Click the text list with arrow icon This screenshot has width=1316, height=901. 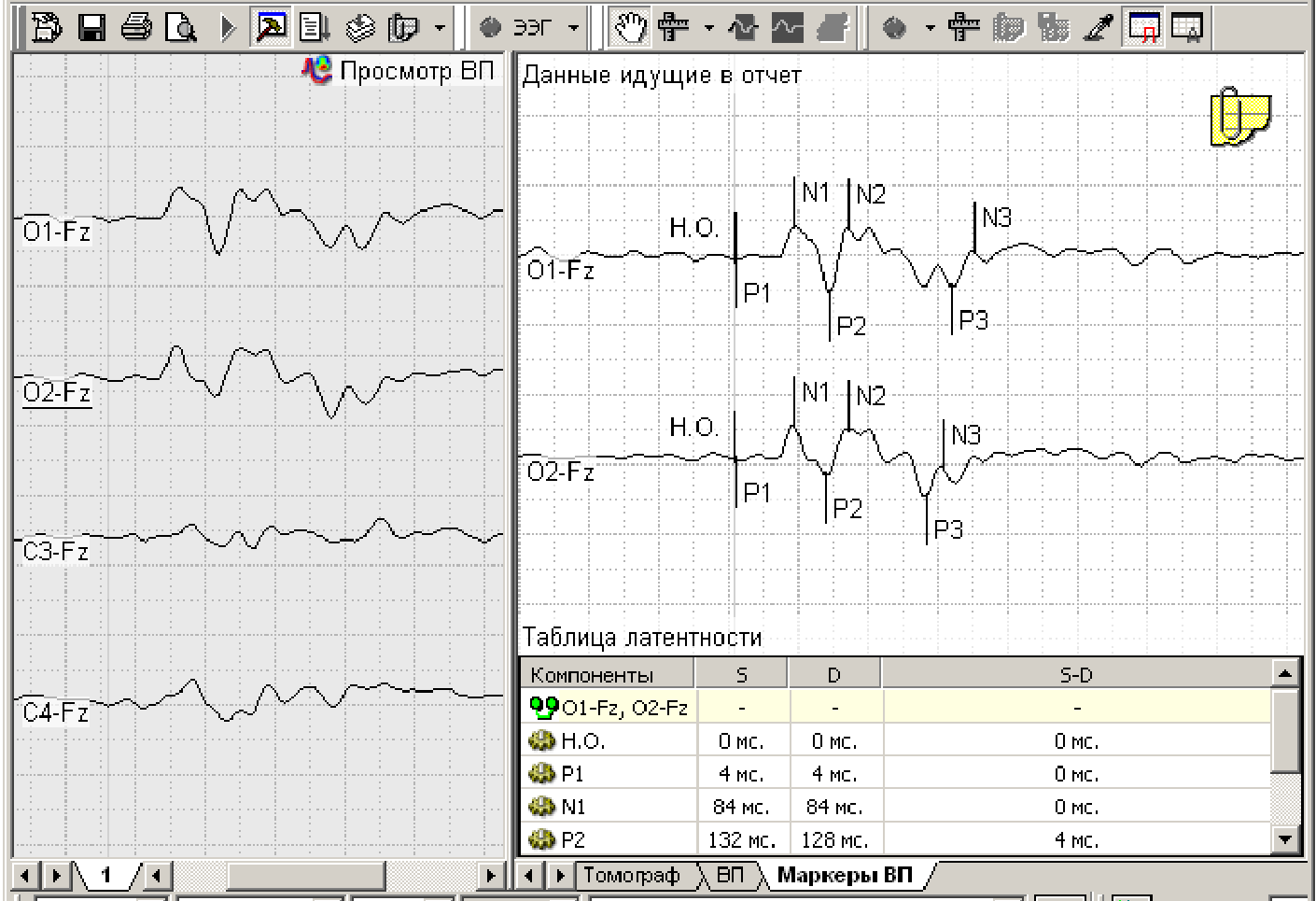[314, 28]
